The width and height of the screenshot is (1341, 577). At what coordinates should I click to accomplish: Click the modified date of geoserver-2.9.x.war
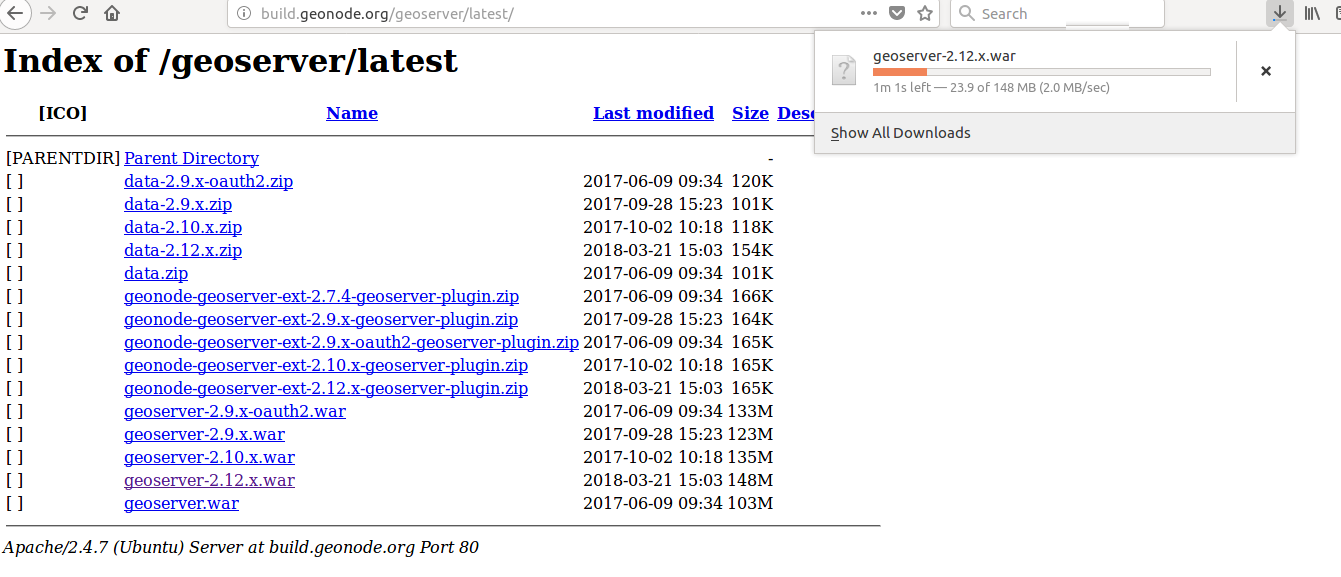pyautogui.click(x=653, y=434)
